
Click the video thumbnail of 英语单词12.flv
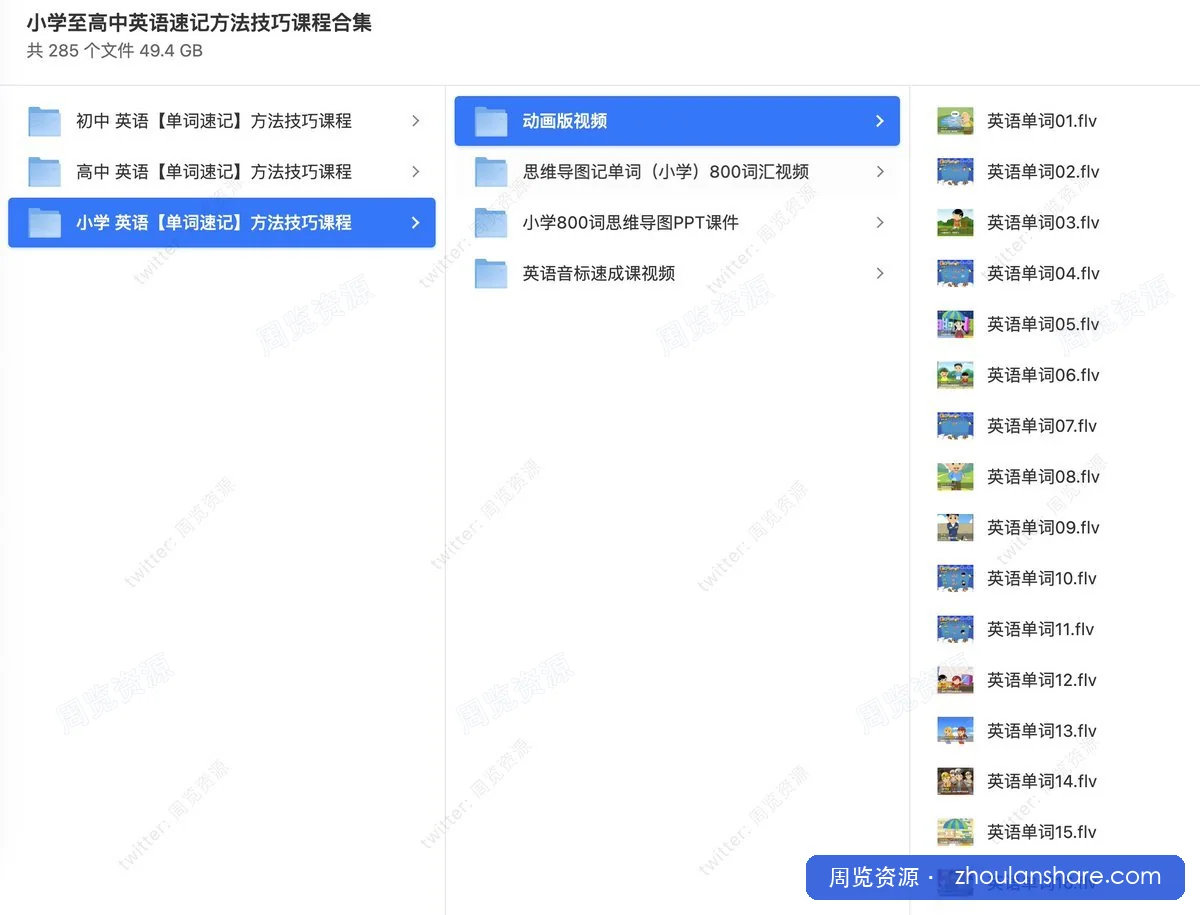(x=955, y=680)
